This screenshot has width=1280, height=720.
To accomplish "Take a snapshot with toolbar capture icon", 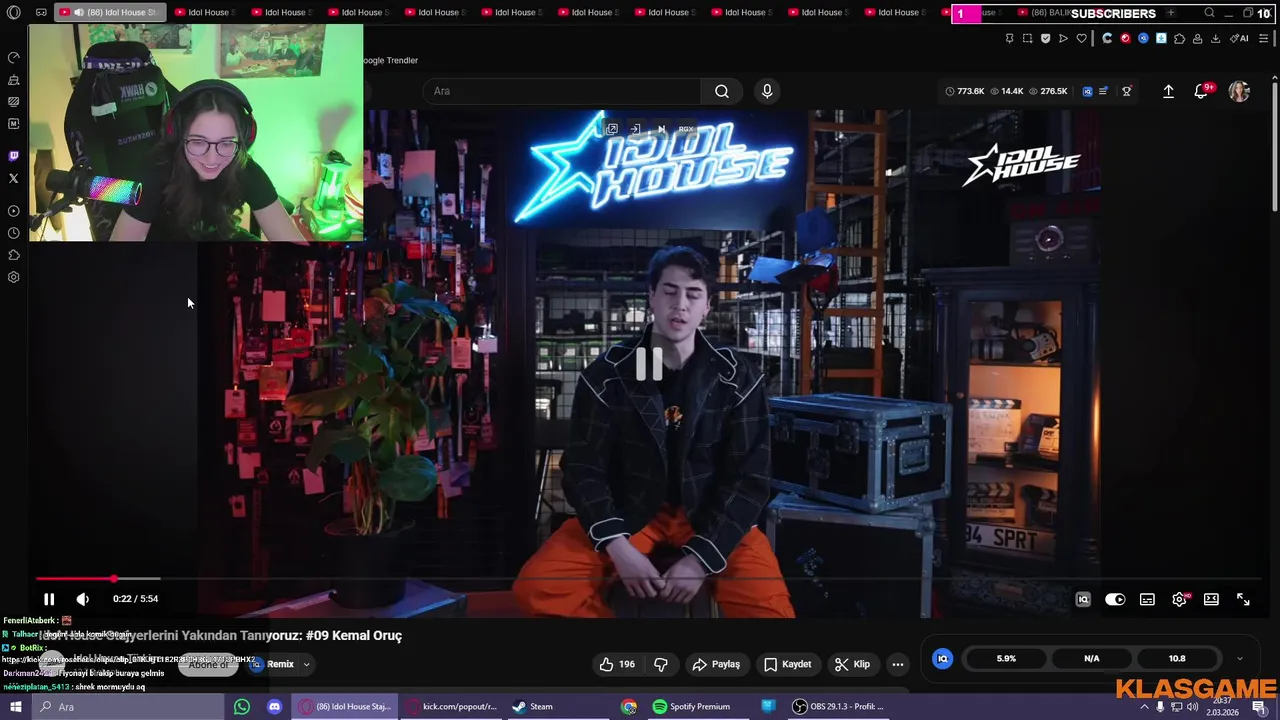I will coord(1027,39).
